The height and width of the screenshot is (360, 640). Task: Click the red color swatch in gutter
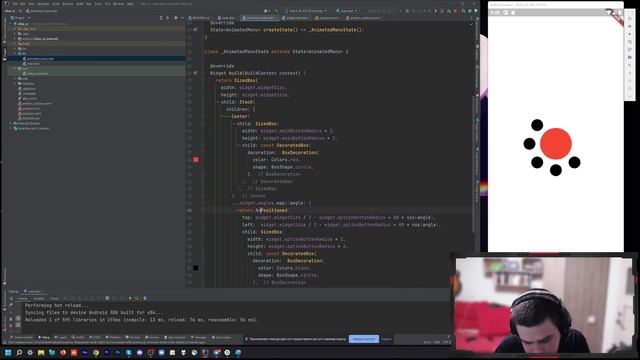click(x=196, y=160)
